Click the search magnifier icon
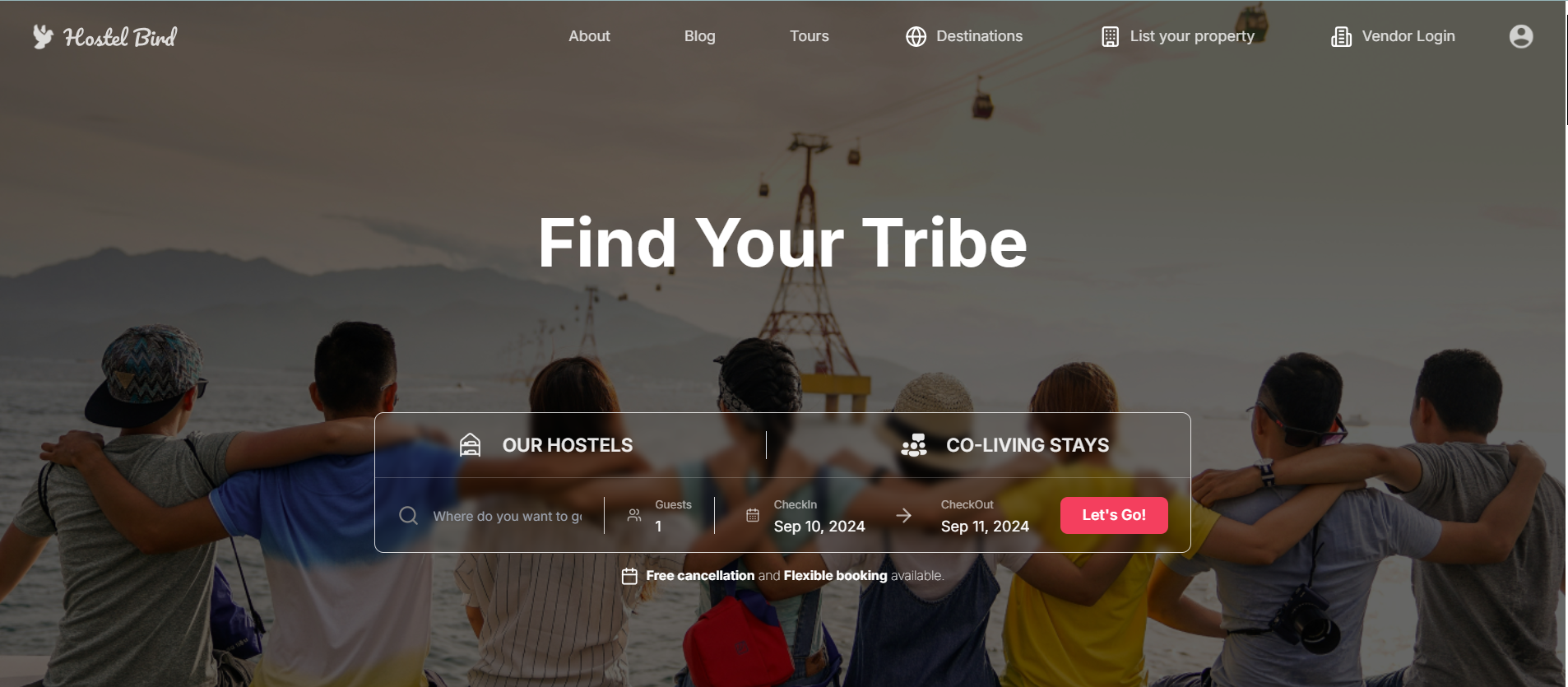Image resolution: width=1568 pixels, height=687 pixels. (408, 516)
